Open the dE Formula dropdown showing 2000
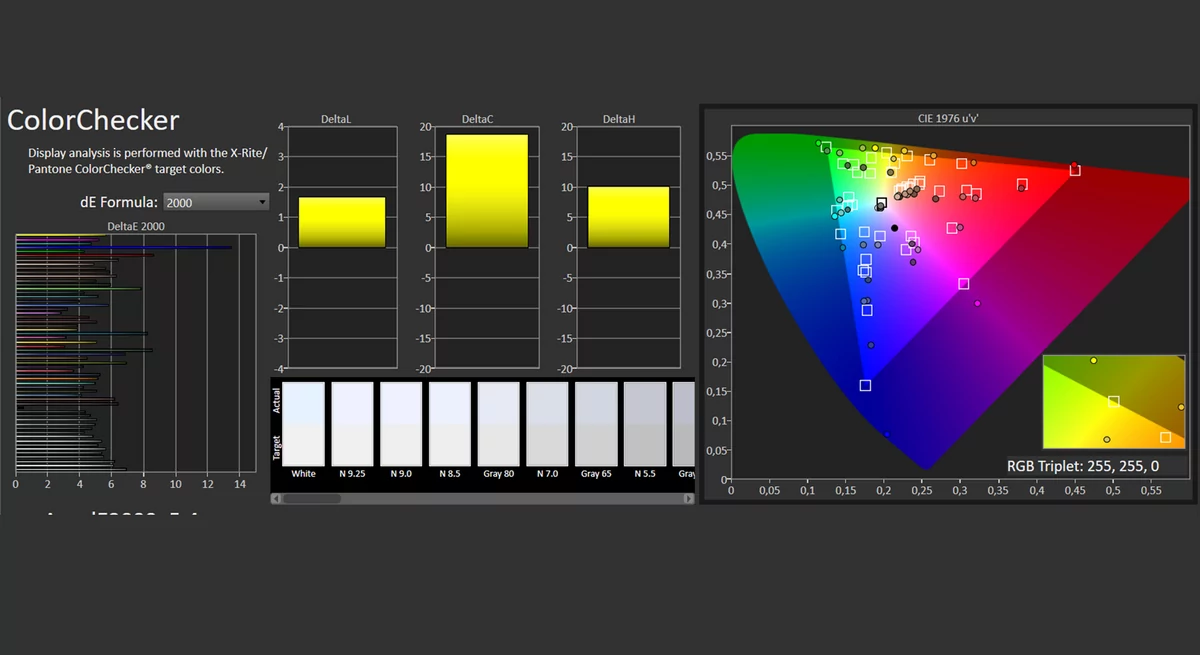Screen dimensions: 1200x655 click(x=215, y=202)
